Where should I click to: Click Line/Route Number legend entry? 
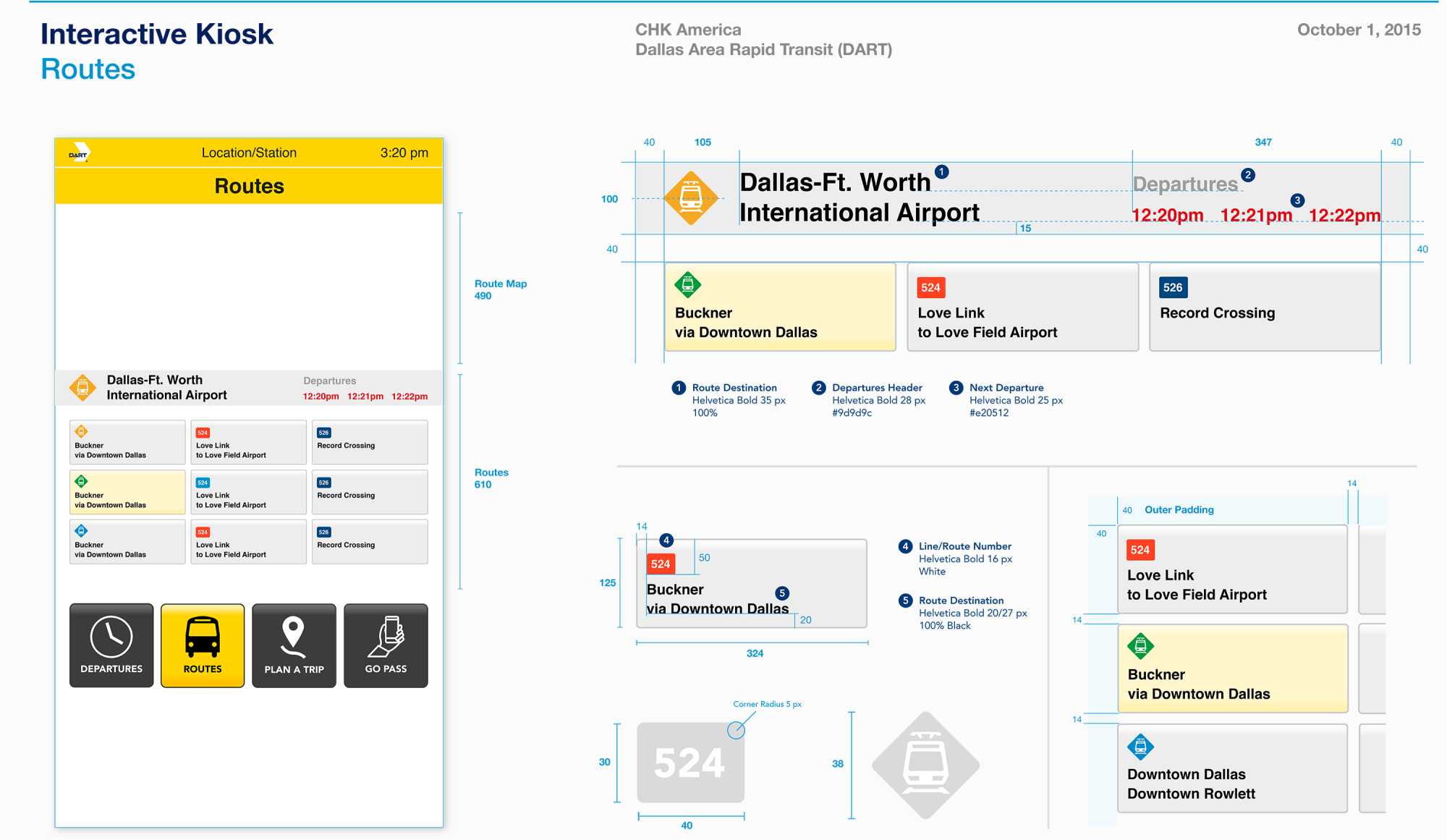955,559
